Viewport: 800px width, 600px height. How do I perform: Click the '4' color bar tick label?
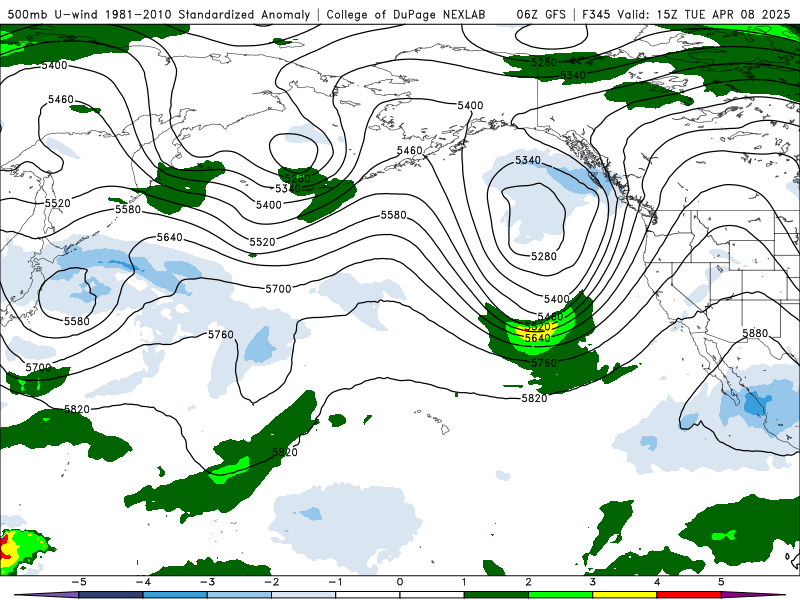657,582
